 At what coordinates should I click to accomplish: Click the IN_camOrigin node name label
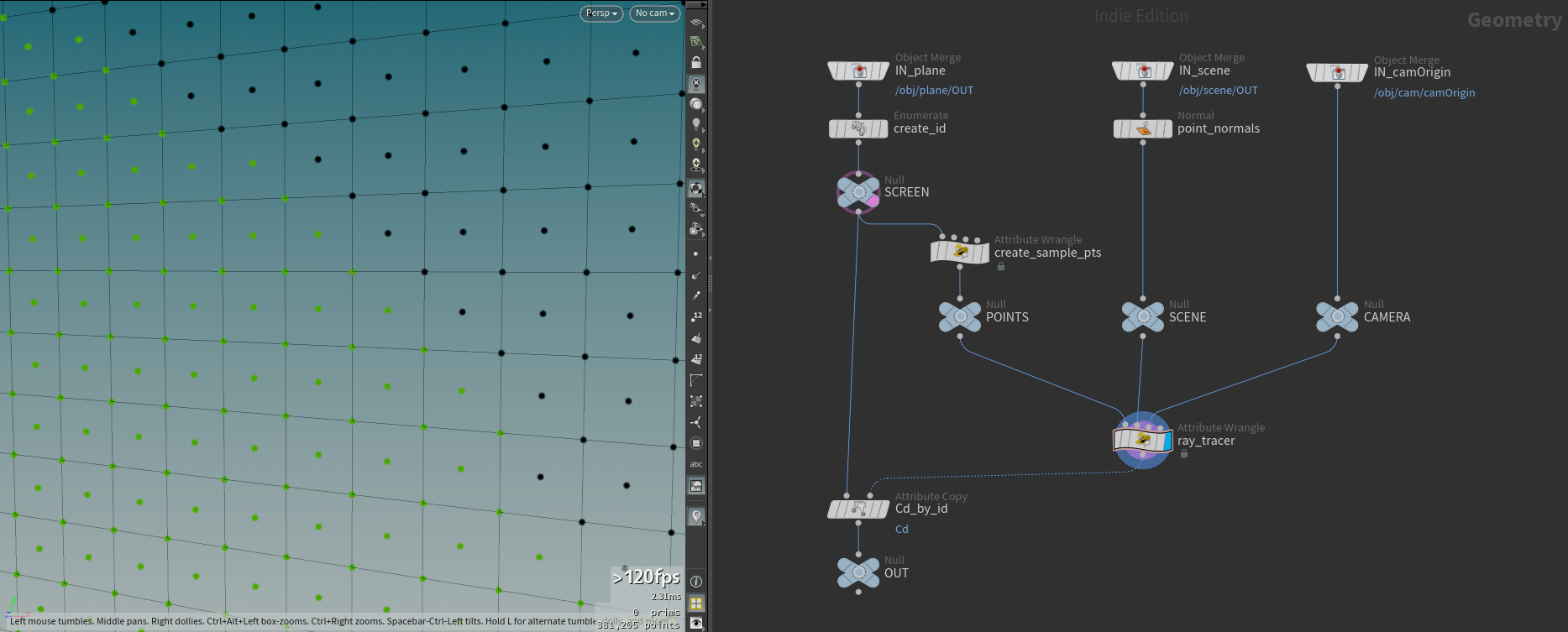coord(1412,72)
